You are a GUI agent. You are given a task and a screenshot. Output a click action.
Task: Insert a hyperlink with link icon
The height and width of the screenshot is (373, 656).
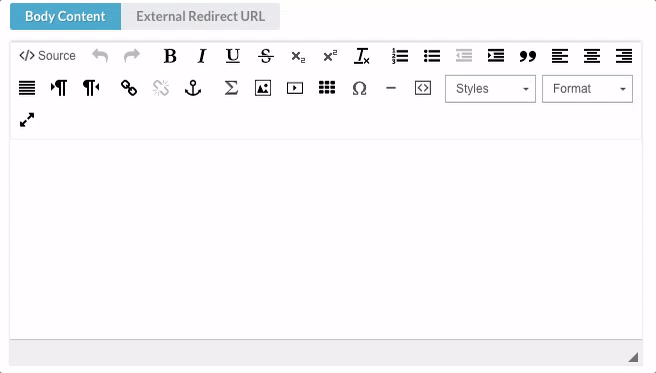[x=129, y=88]
